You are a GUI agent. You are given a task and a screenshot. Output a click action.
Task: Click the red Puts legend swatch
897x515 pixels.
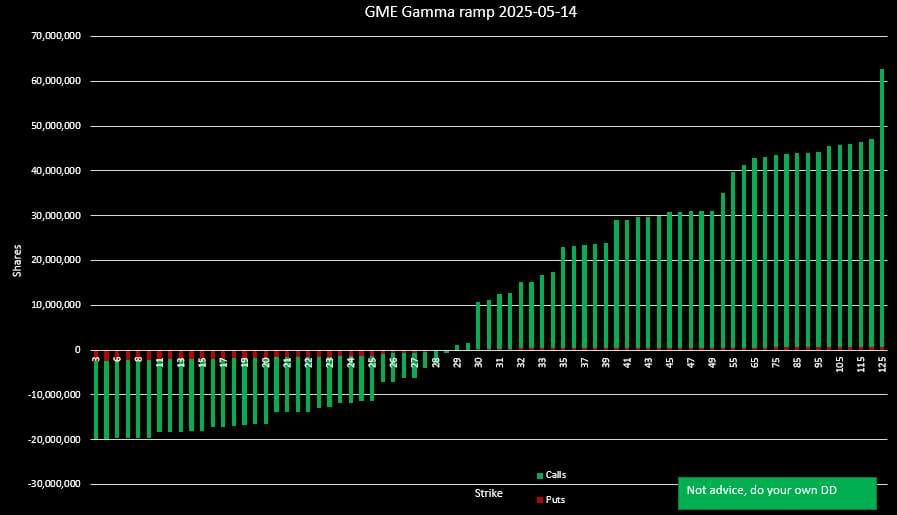click(539, 500)
